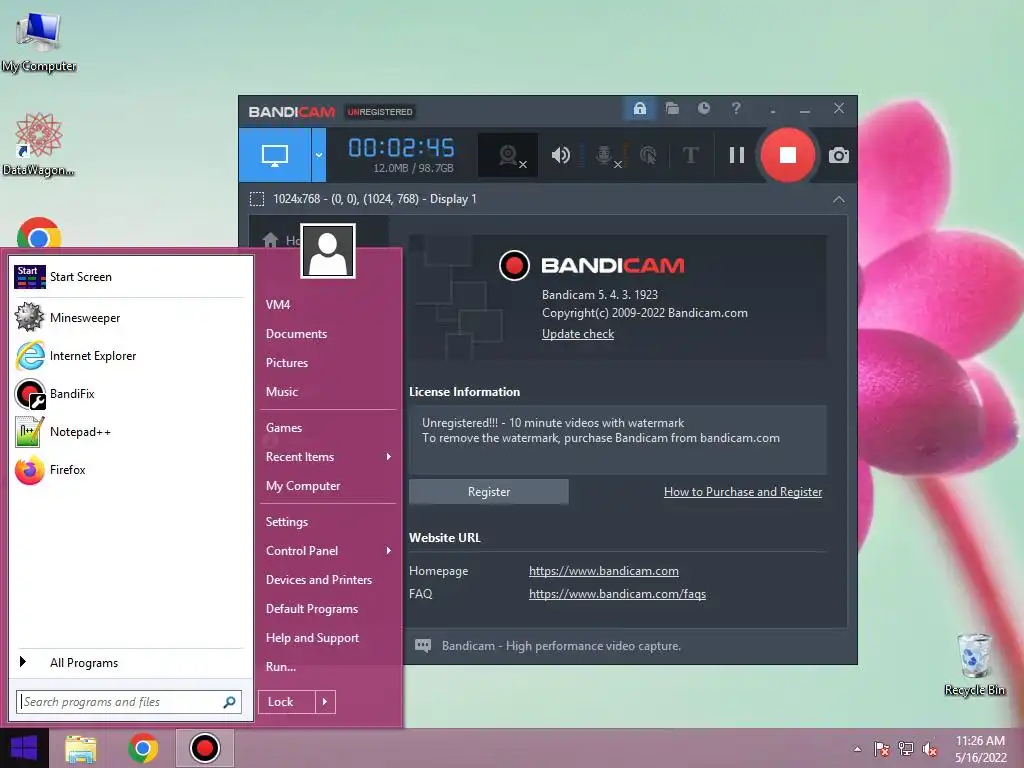Toggle the webcam overlay icon
Screen dimensions: 1024x768
508,155
